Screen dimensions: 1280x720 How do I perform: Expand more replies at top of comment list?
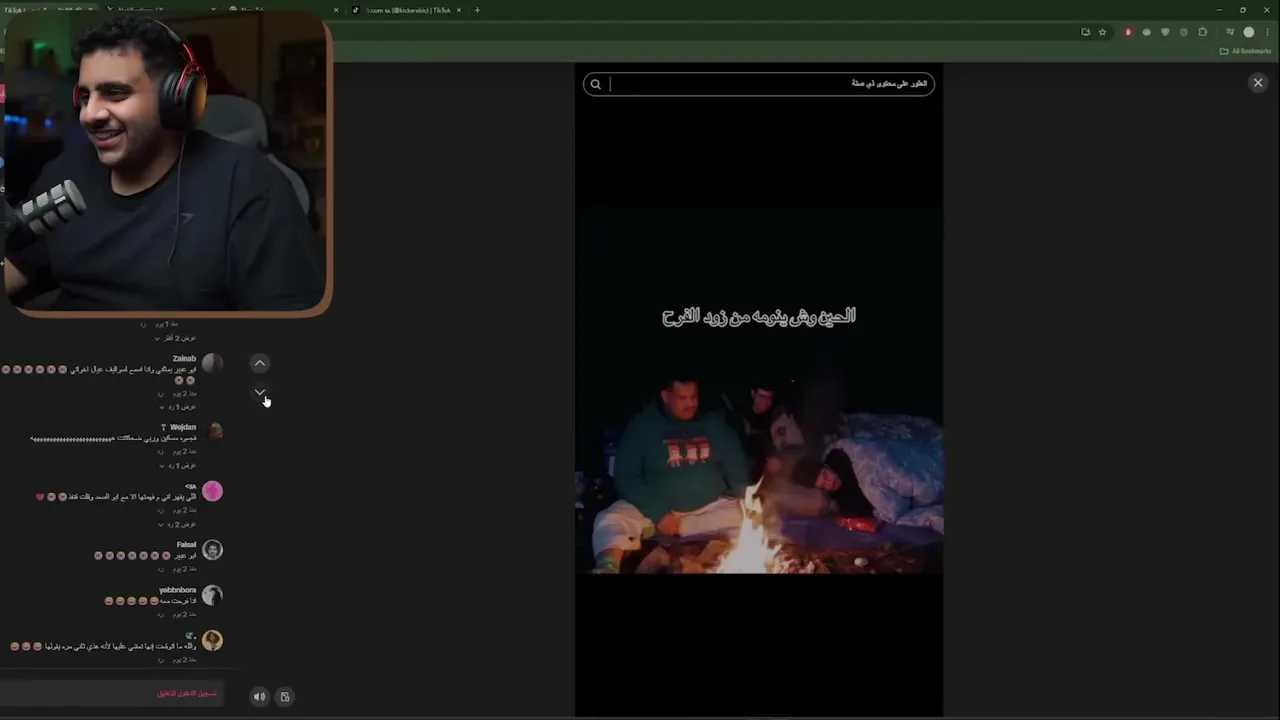pos(175,338)
